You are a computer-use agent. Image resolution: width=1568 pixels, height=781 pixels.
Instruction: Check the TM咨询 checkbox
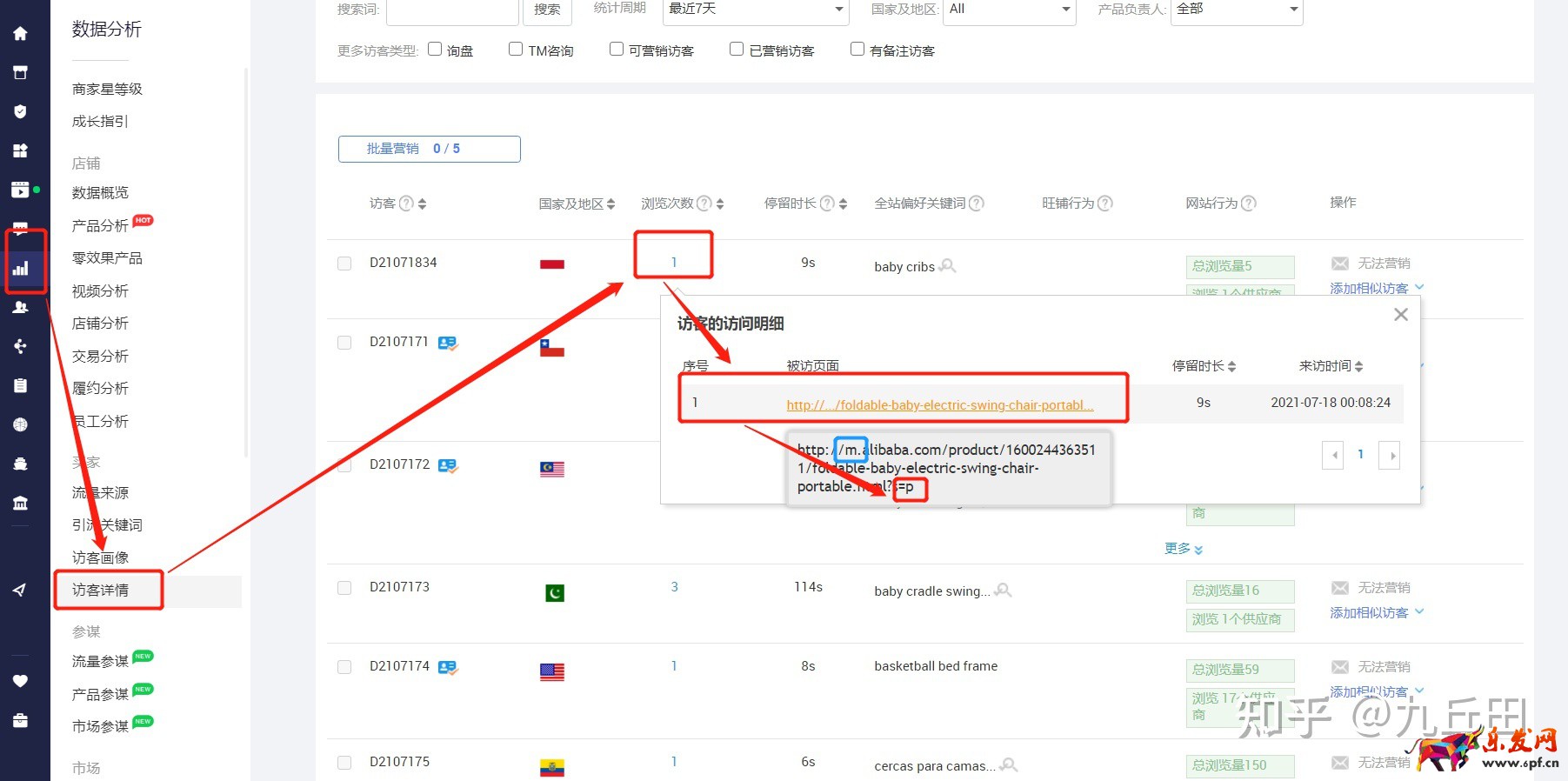pos(516,50)
